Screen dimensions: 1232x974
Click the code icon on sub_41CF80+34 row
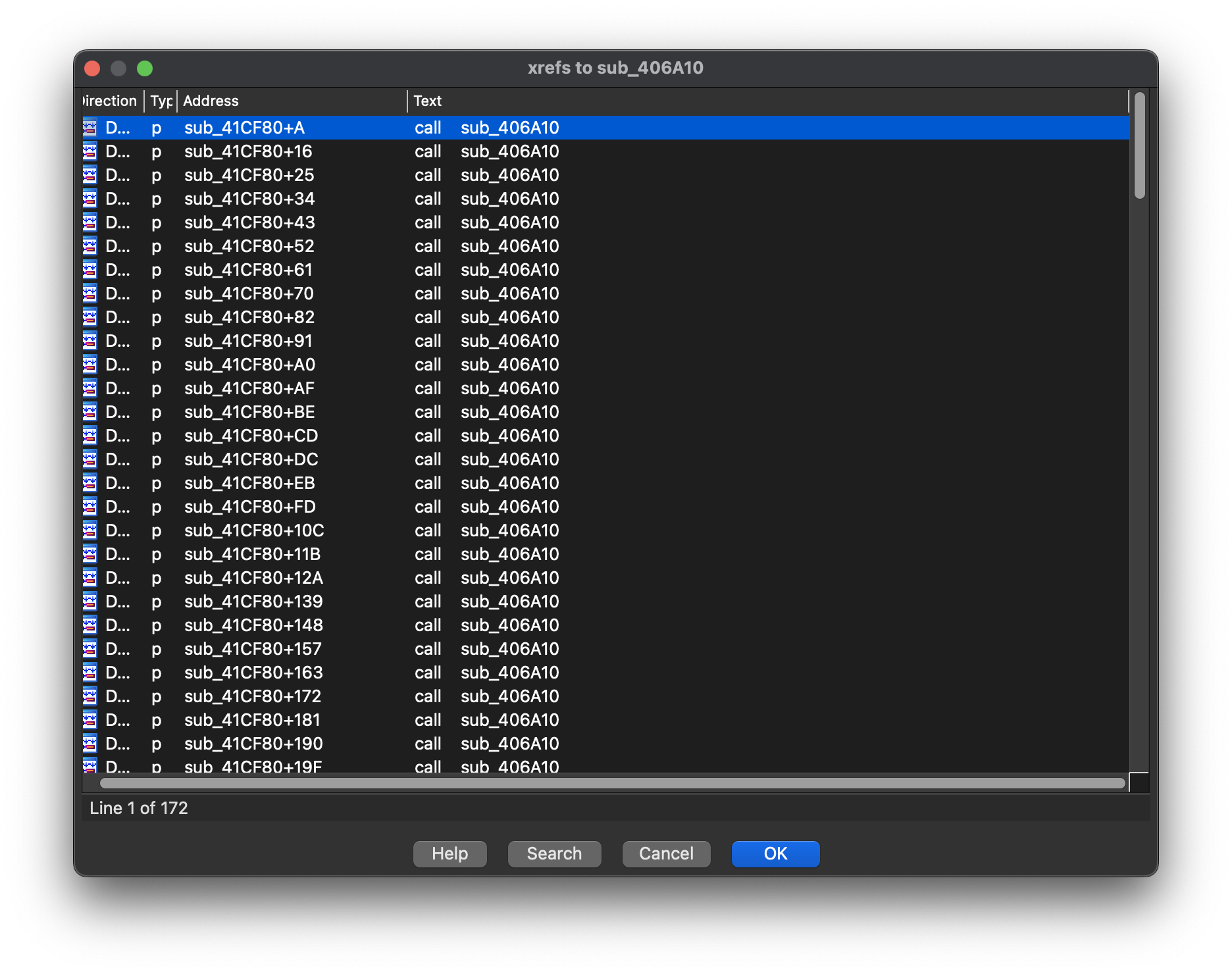90,199
